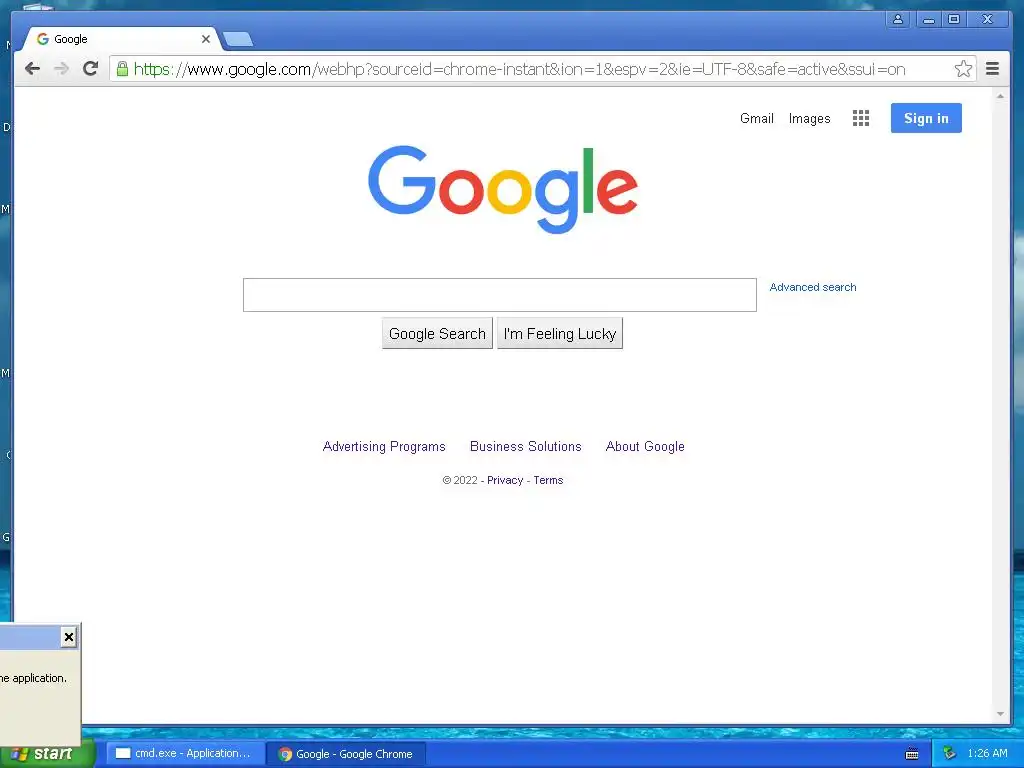The image size is (1024, 768).
Task: Minimize the Chrome window
Action: coord(929,20)
